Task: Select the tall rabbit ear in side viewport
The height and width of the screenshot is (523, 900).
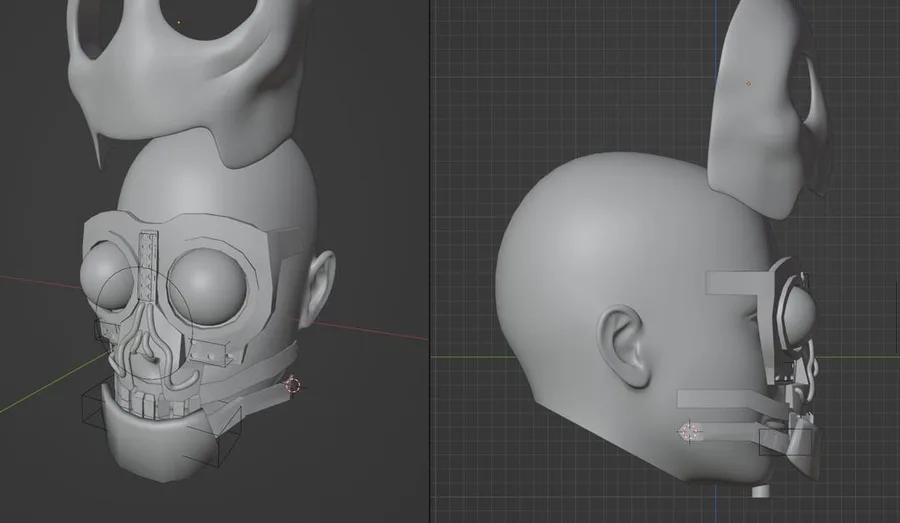Action: tap(758, 115)
